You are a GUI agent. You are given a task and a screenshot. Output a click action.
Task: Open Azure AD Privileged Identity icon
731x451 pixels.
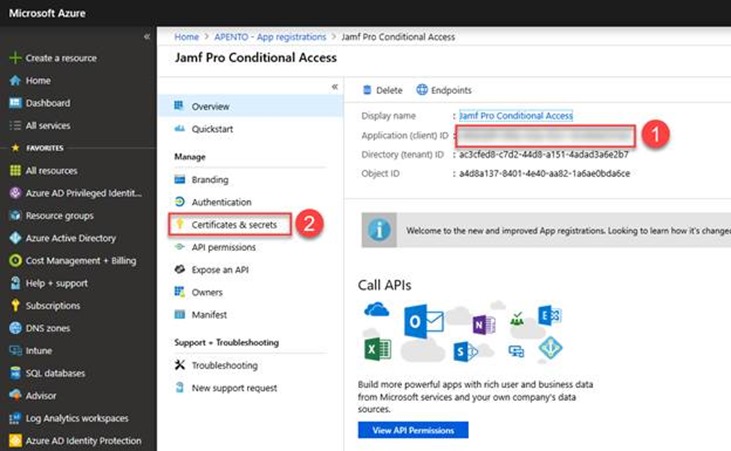[x=15, y=193]
